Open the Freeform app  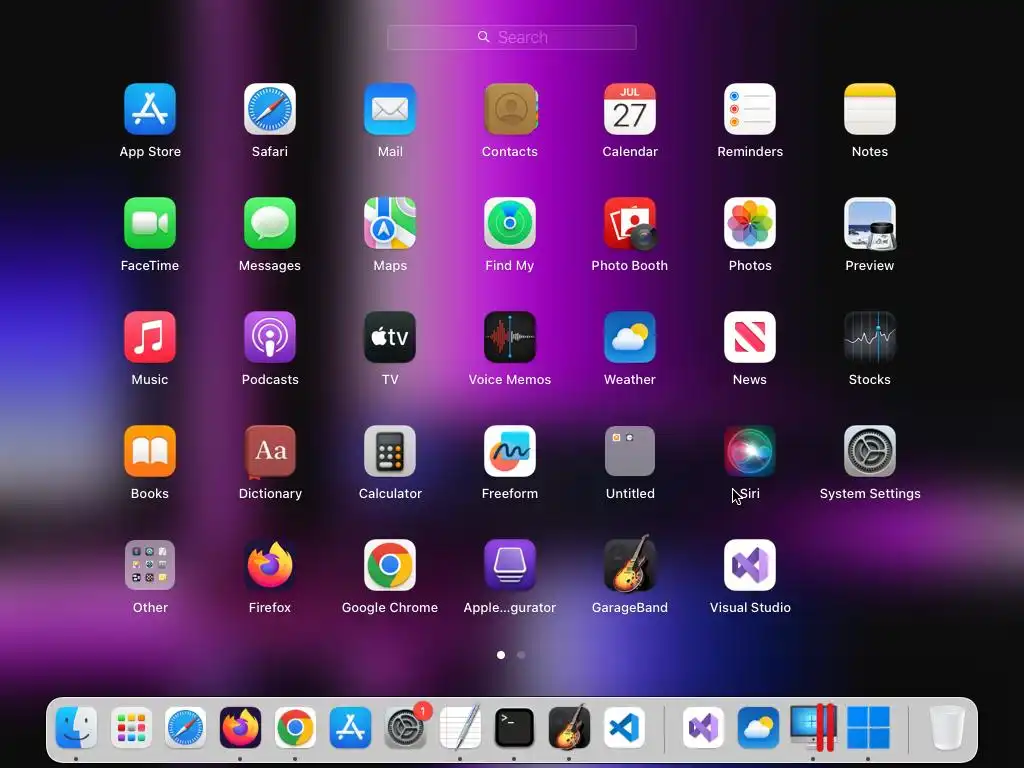pyautogui.click(x=510, y=451)
